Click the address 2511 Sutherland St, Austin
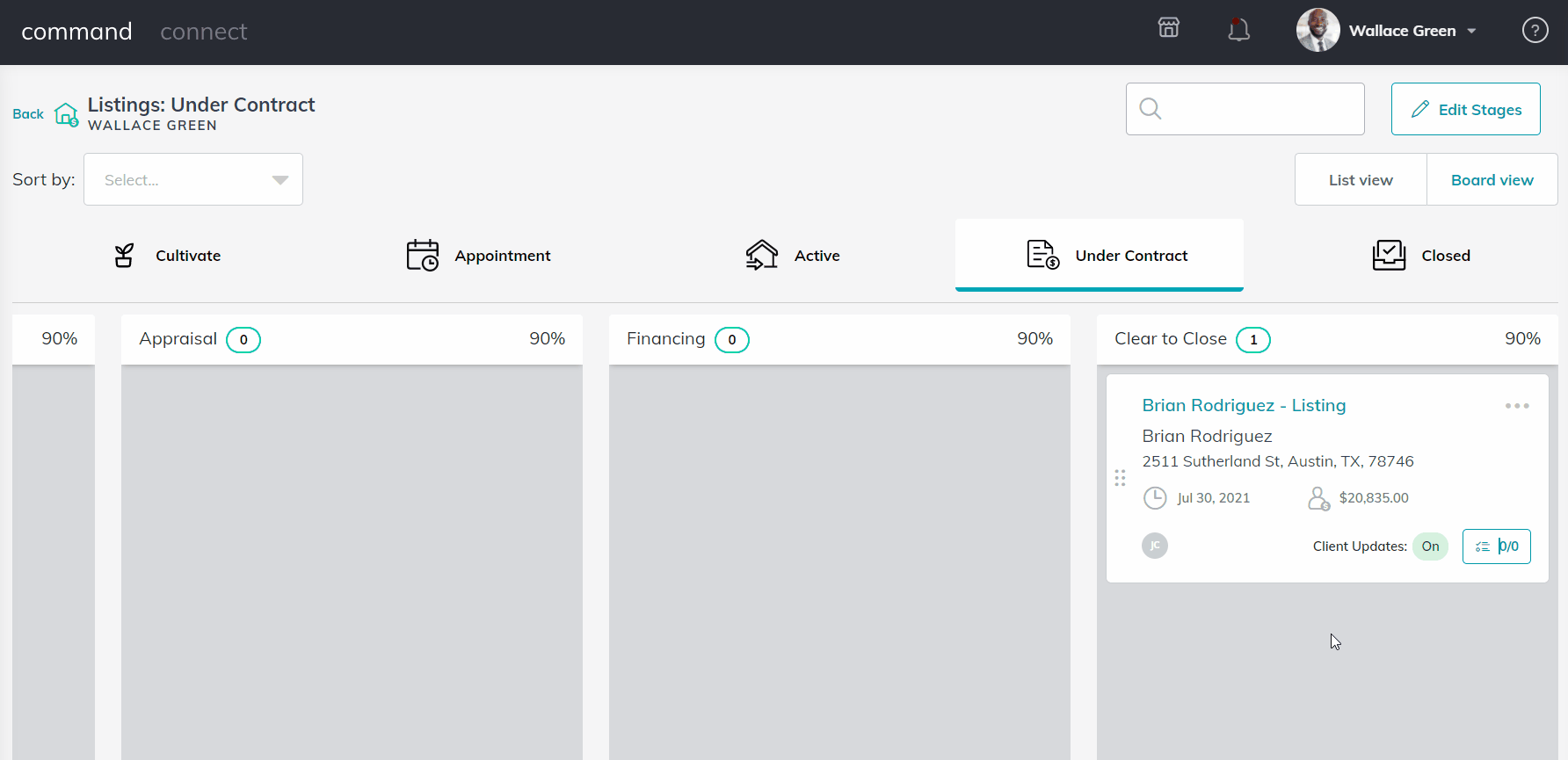The width and height of the screenshot is (1568, 760). pyautogui.click(x=1278, y=461)
